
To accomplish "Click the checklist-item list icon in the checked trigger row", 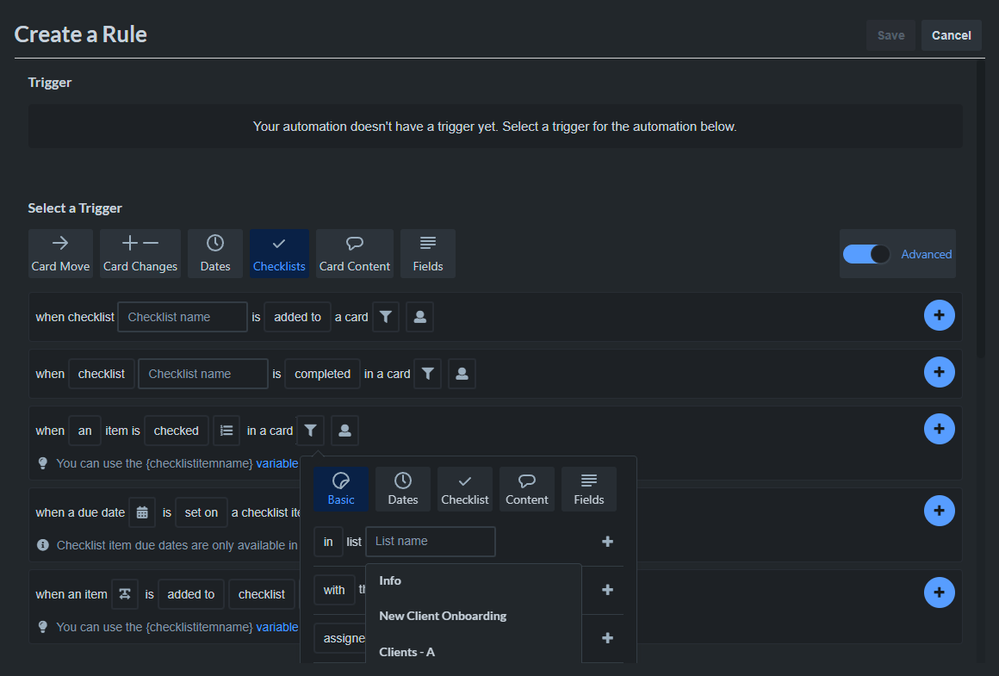I will pos(226,429).
